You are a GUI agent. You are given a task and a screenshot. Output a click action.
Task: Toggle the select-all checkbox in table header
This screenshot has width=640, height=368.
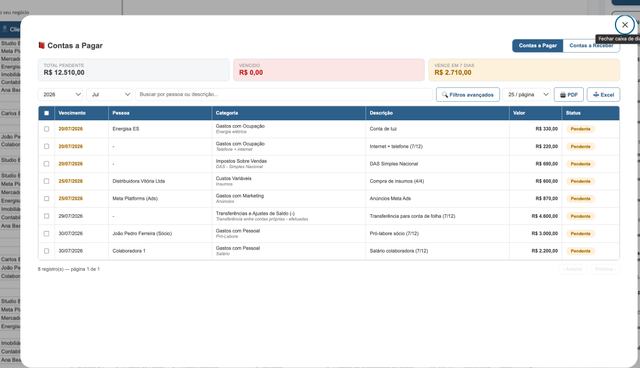point(47,113)
